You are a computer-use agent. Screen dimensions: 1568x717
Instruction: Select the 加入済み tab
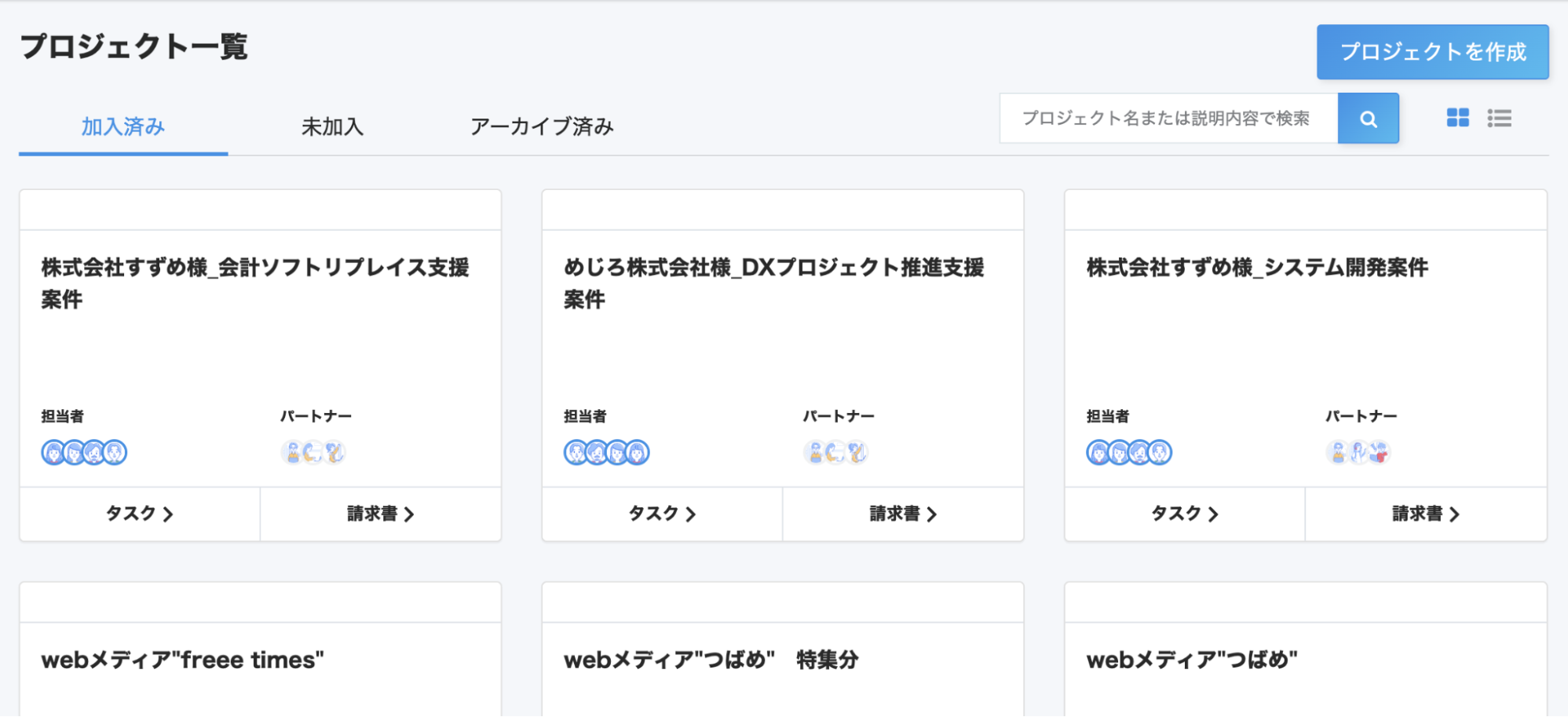123,126
